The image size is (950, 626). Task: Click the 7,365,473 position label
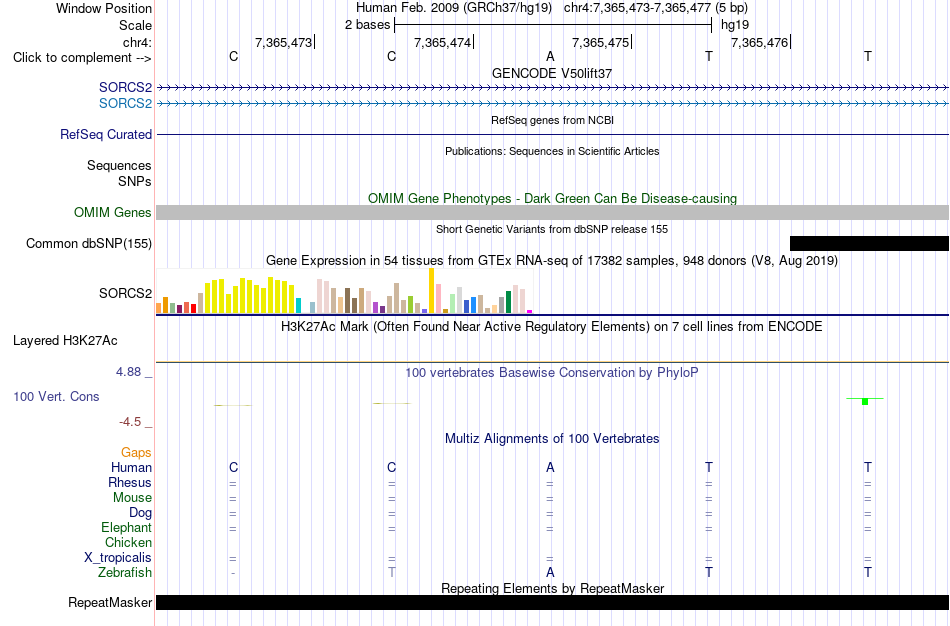click(284, 42)
